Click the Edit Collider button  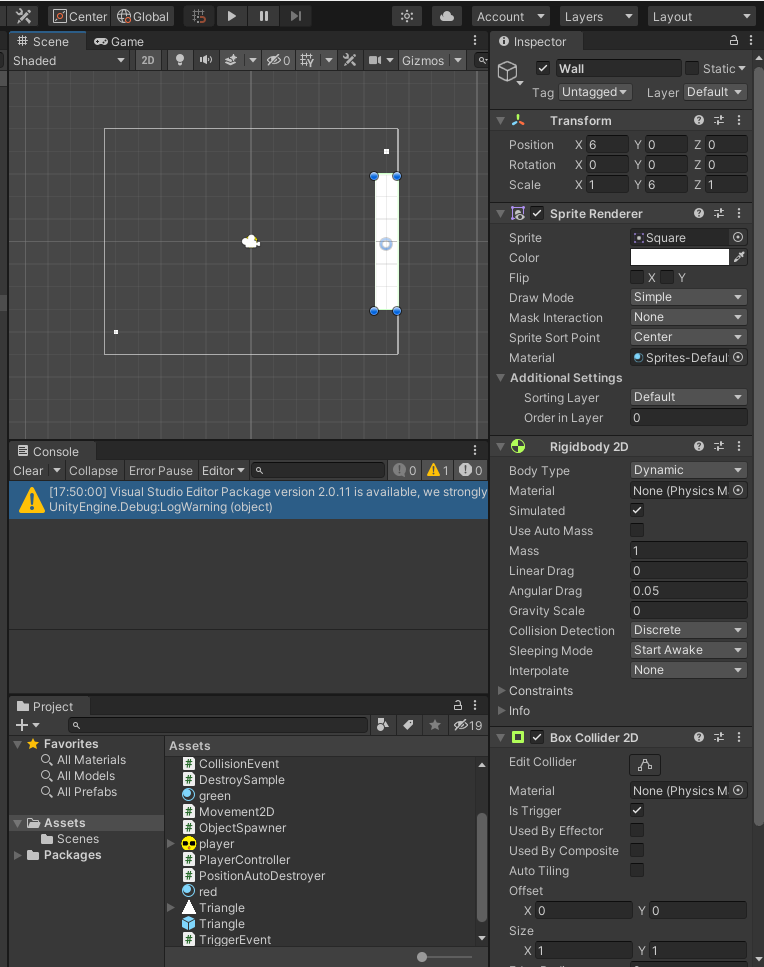click(x=645, y=765)
